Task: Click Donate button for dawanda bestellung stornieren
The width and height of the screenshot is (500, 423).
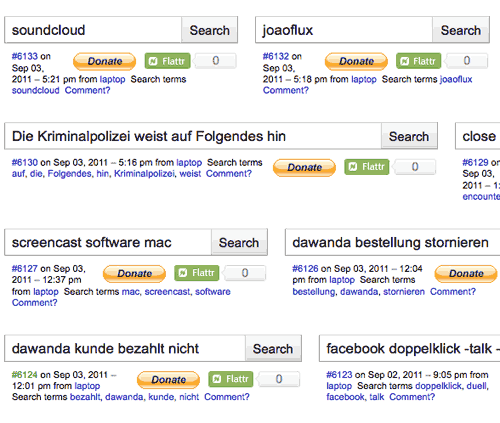Action: point(466,274)
